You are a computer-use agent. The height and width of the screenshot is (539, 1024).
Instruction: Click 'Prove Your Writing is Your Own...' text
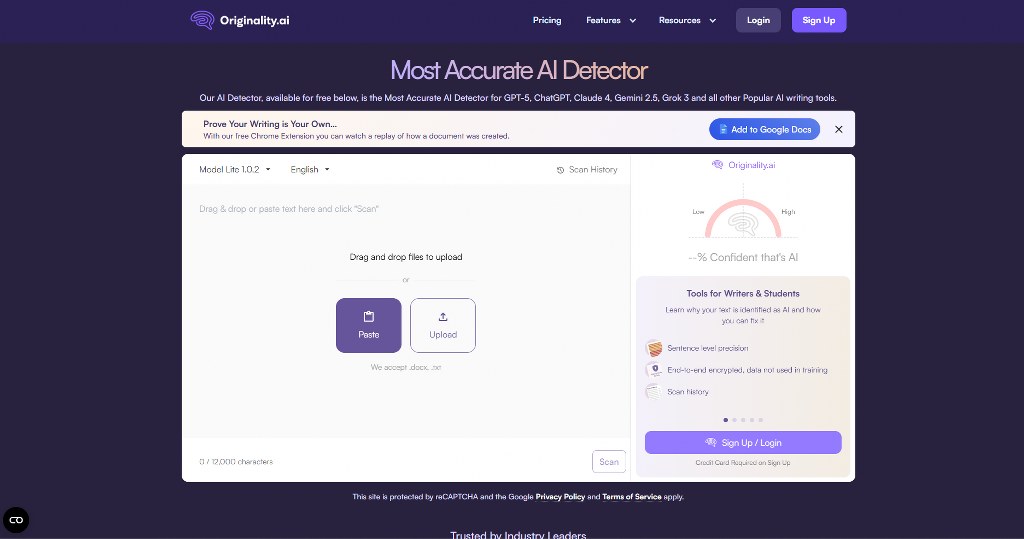270,123
